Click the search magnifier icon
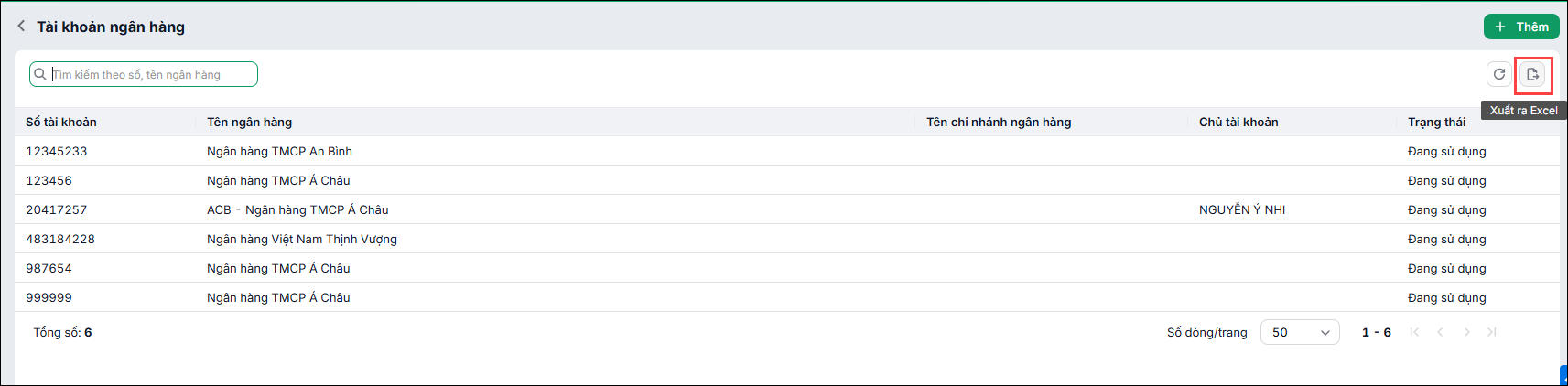 click(x=40, y=74)
